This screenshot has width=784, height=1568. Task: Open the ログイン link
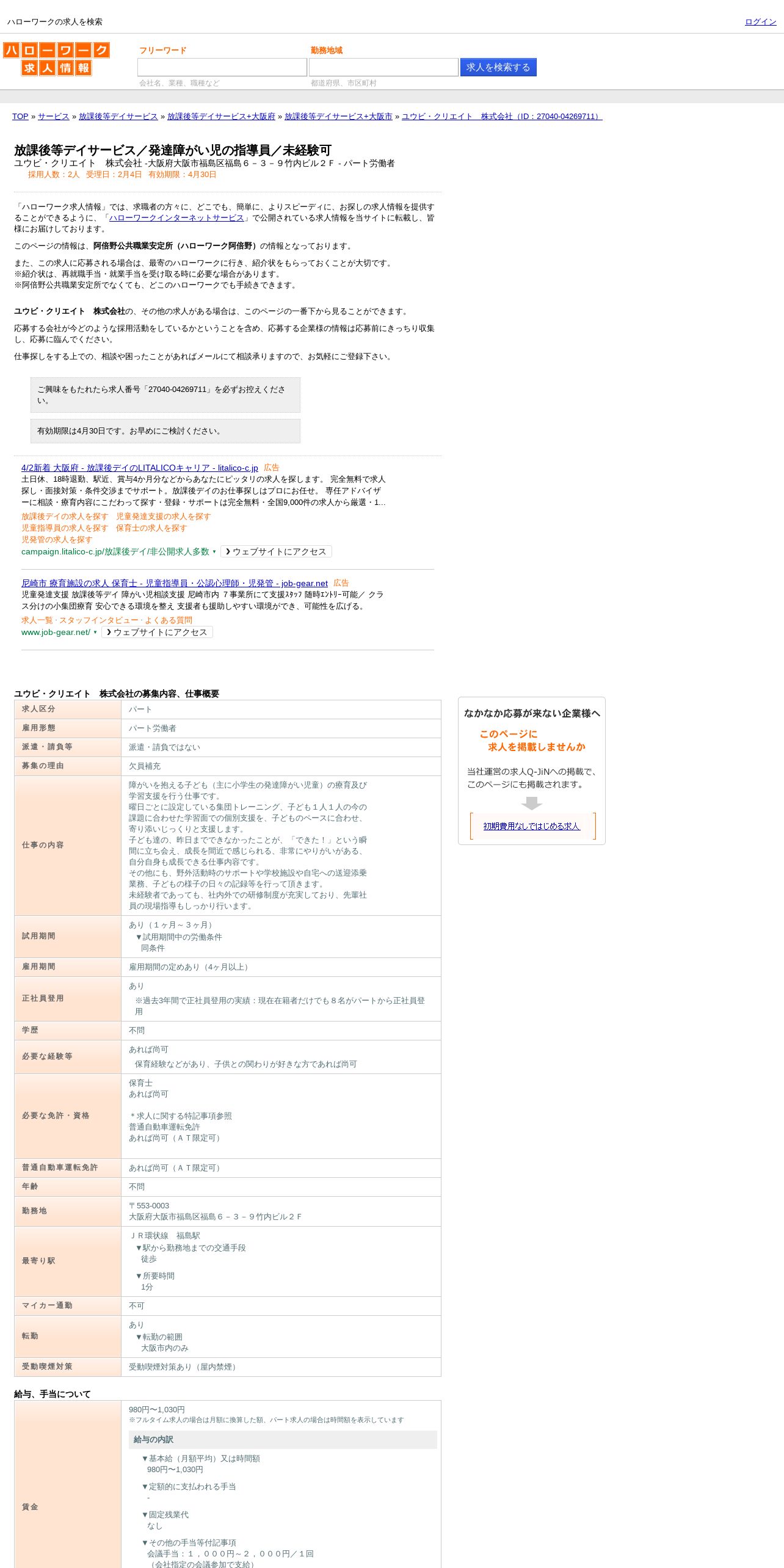pos(760,22)
